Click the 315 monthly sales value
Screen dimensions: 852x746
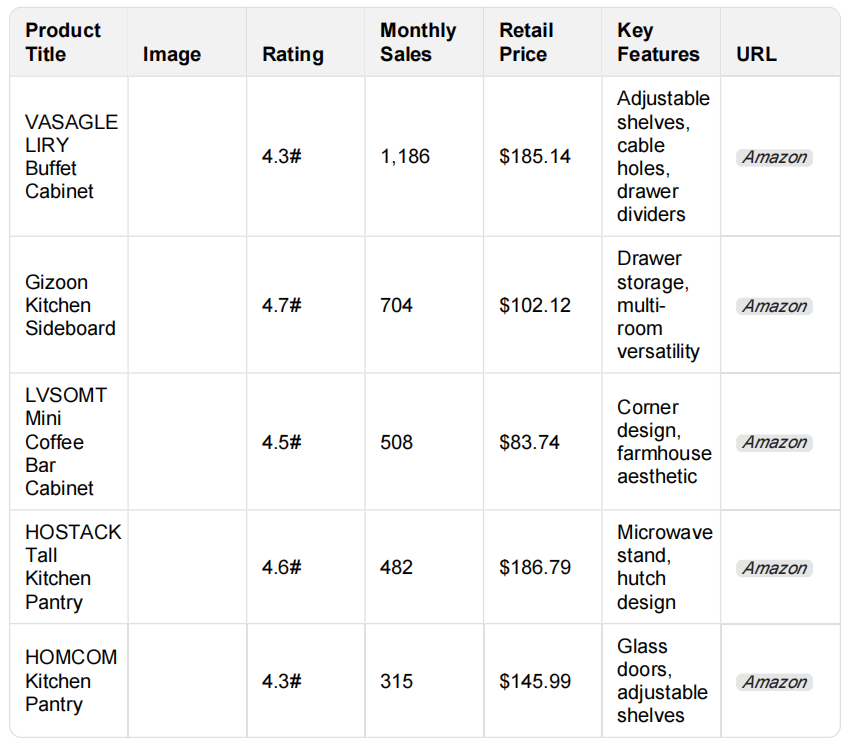coord(396,681)
